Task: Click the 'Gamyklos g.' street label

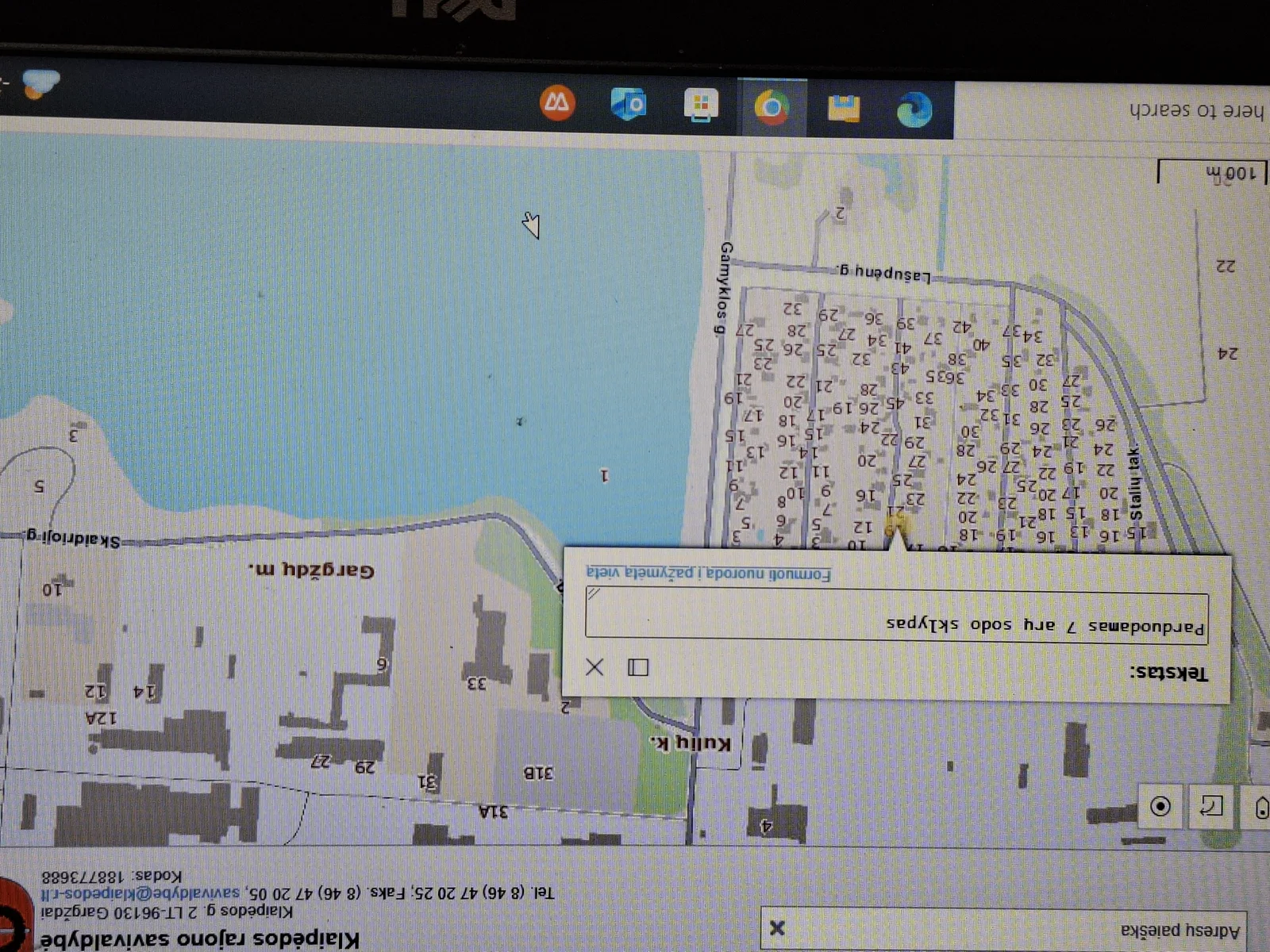Action: [x=724, y=287]
